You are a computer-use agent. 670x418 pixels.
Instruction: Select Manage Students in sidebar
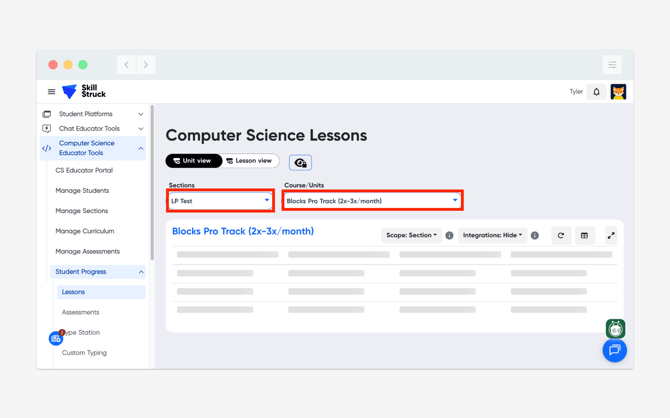point(82,191)
